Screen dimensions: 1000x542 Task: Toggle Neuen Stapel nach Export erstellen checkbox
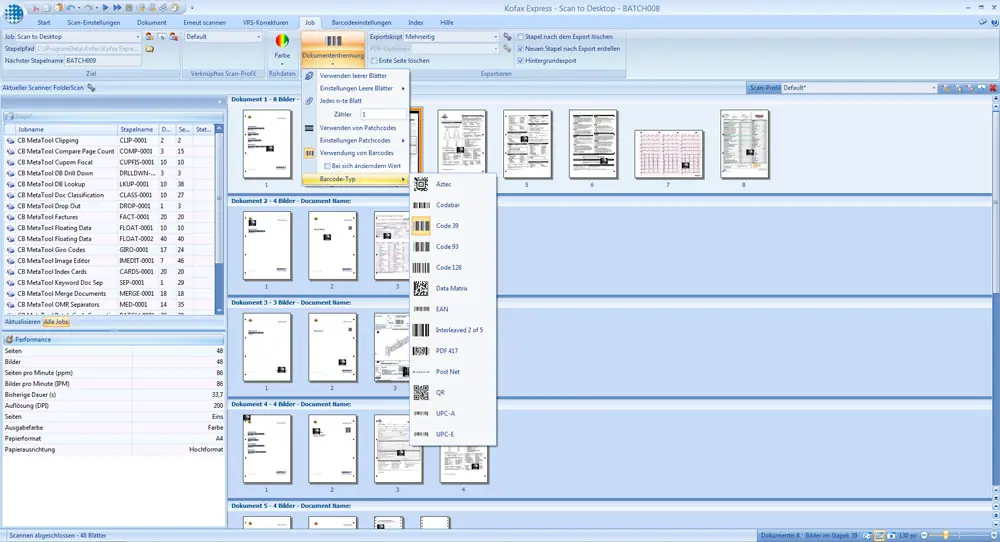(520, 48)
